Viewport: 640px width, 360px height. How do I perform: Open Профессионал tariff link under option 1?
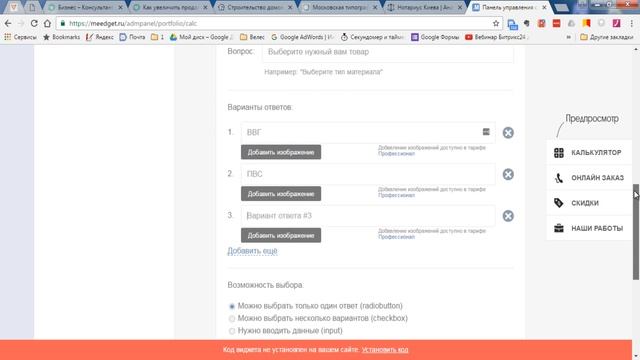pos(396,154)
